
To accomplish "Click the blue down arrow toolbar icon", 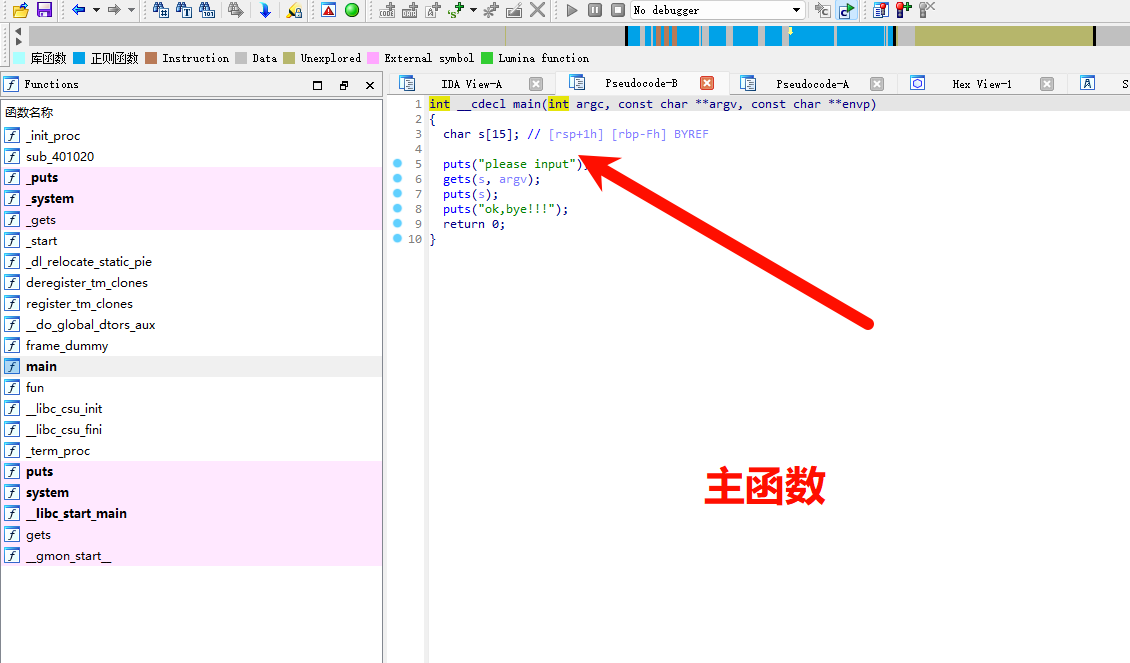I will coord(265,10).
